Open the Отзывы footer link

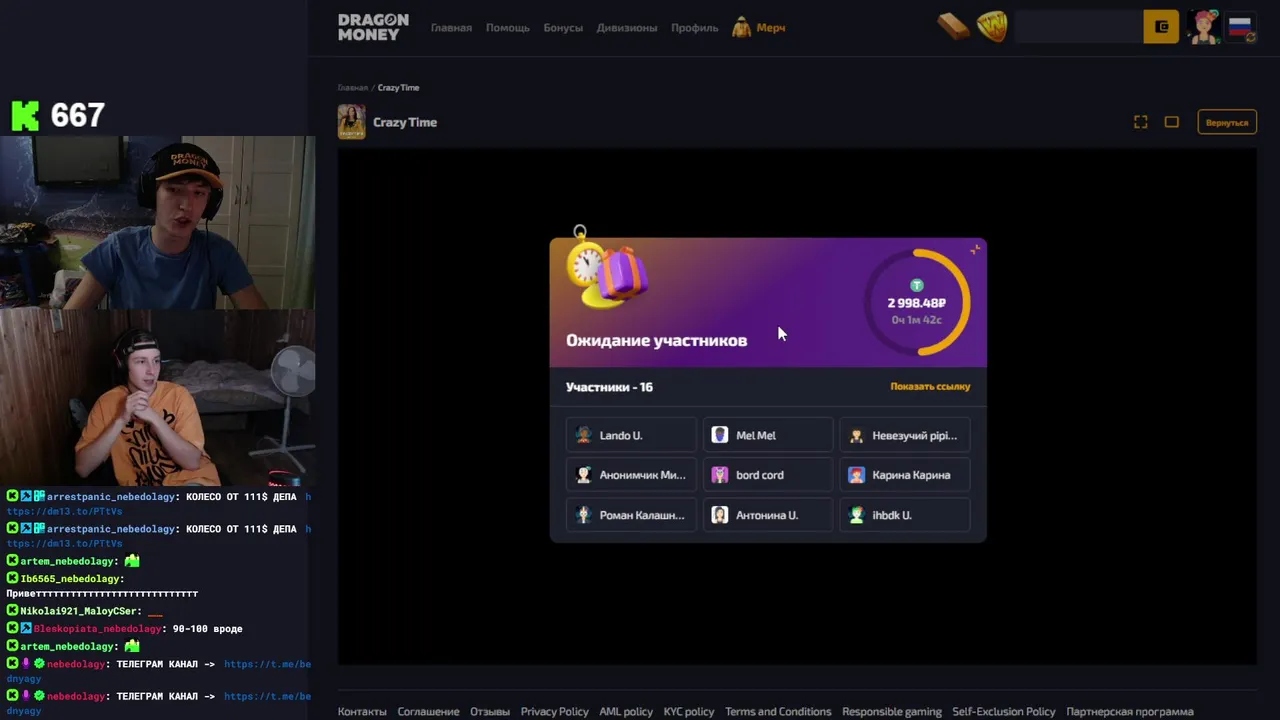tap(490, 712)
